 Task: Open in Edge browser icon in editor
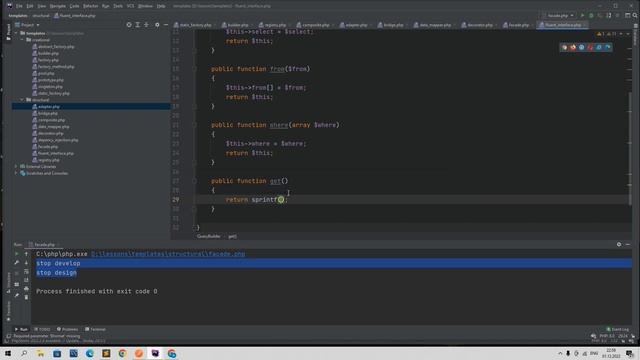608,47
